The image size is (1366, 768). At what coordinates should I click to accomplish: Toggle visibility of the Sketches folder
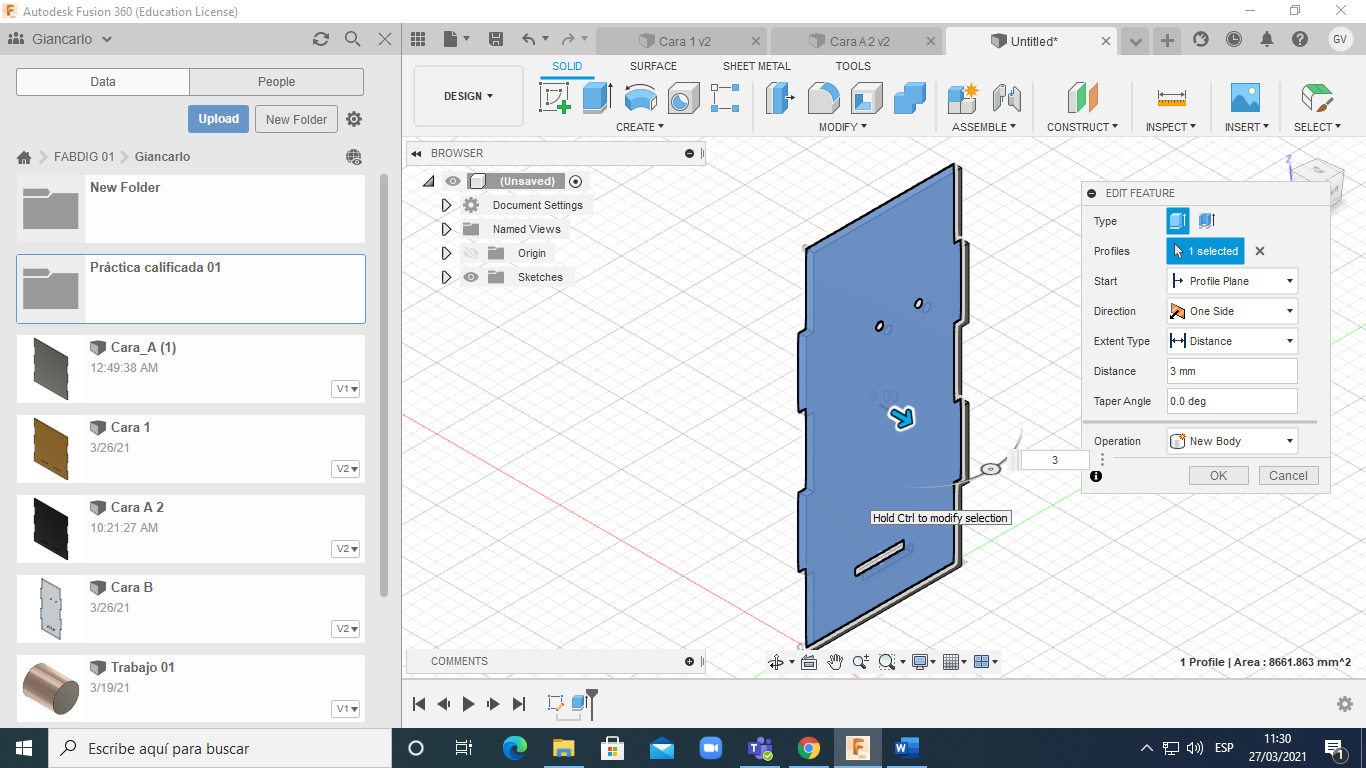[471, 277]
